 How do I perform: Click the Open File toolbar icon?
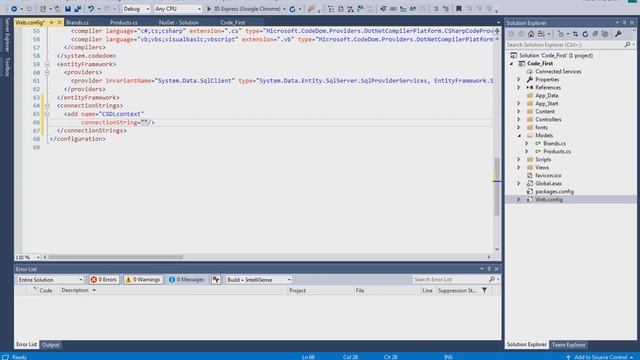pyautogui.click(x=58, y=9)
